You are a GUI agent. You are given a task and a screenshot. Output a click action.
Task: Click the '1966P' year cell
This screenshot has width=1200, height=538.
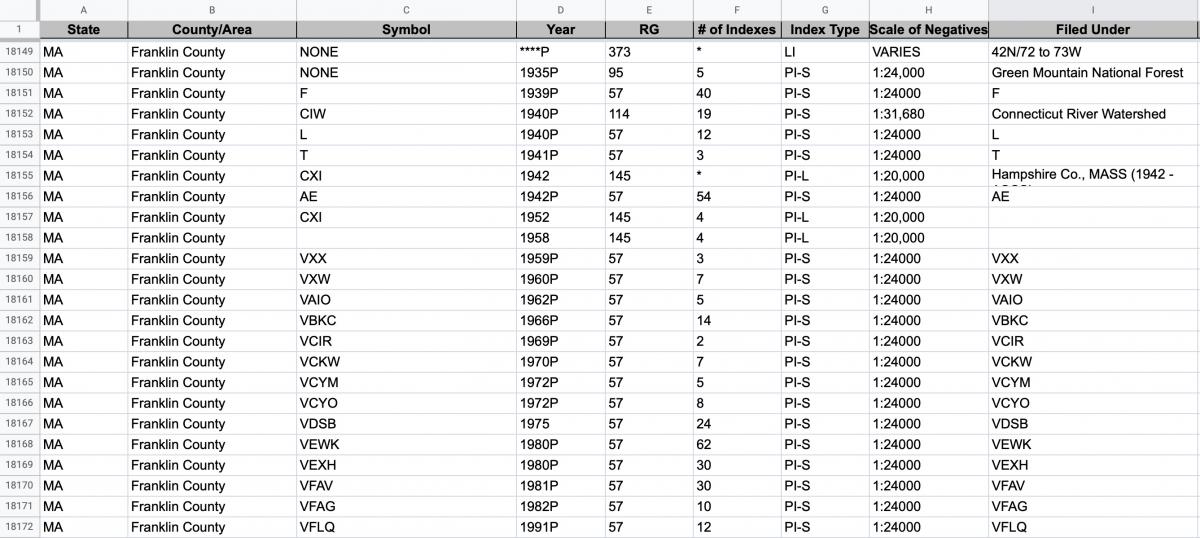point(538,321)
